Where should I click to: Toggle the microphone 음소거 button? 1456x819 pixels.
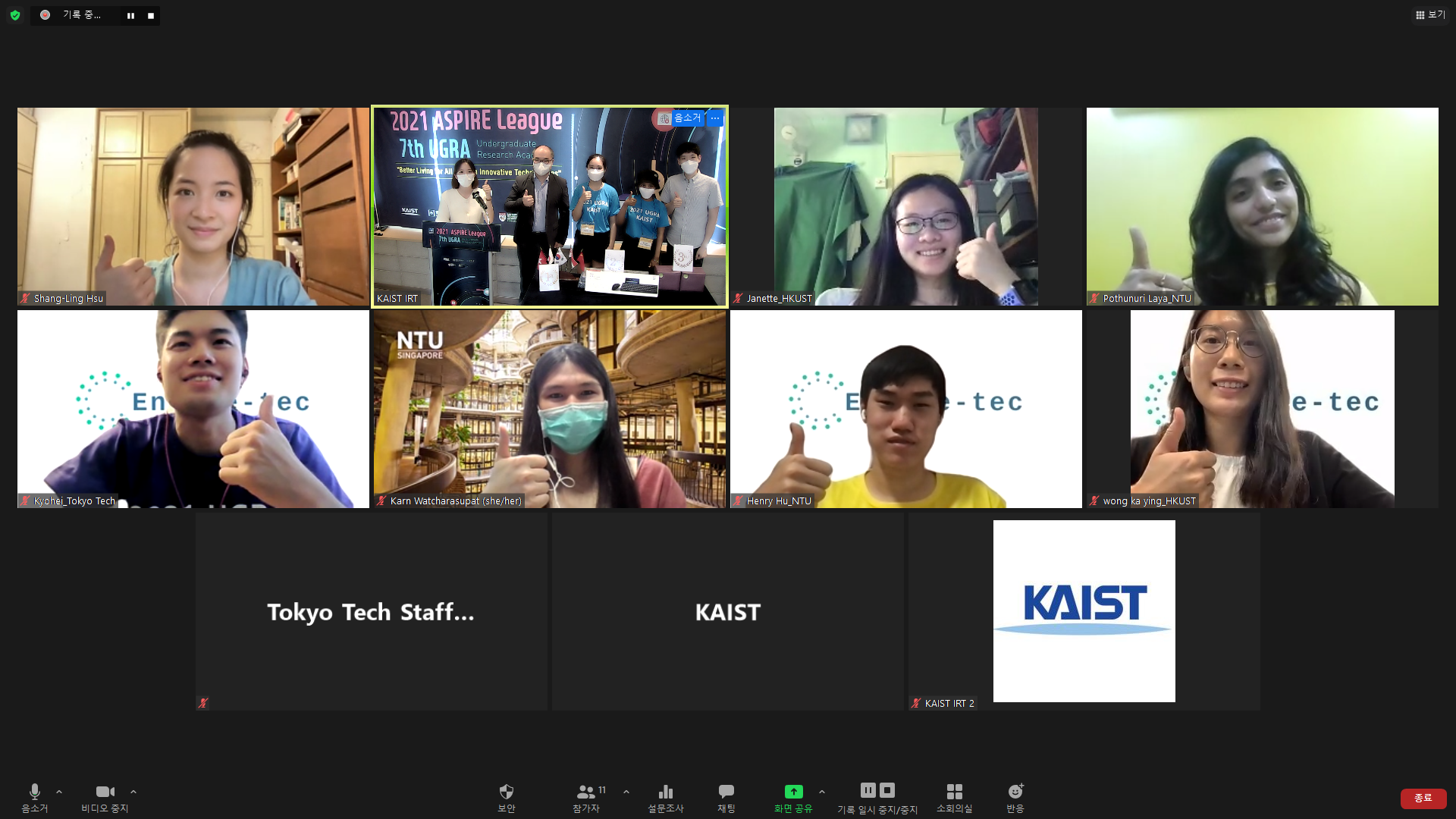(34, 799)
